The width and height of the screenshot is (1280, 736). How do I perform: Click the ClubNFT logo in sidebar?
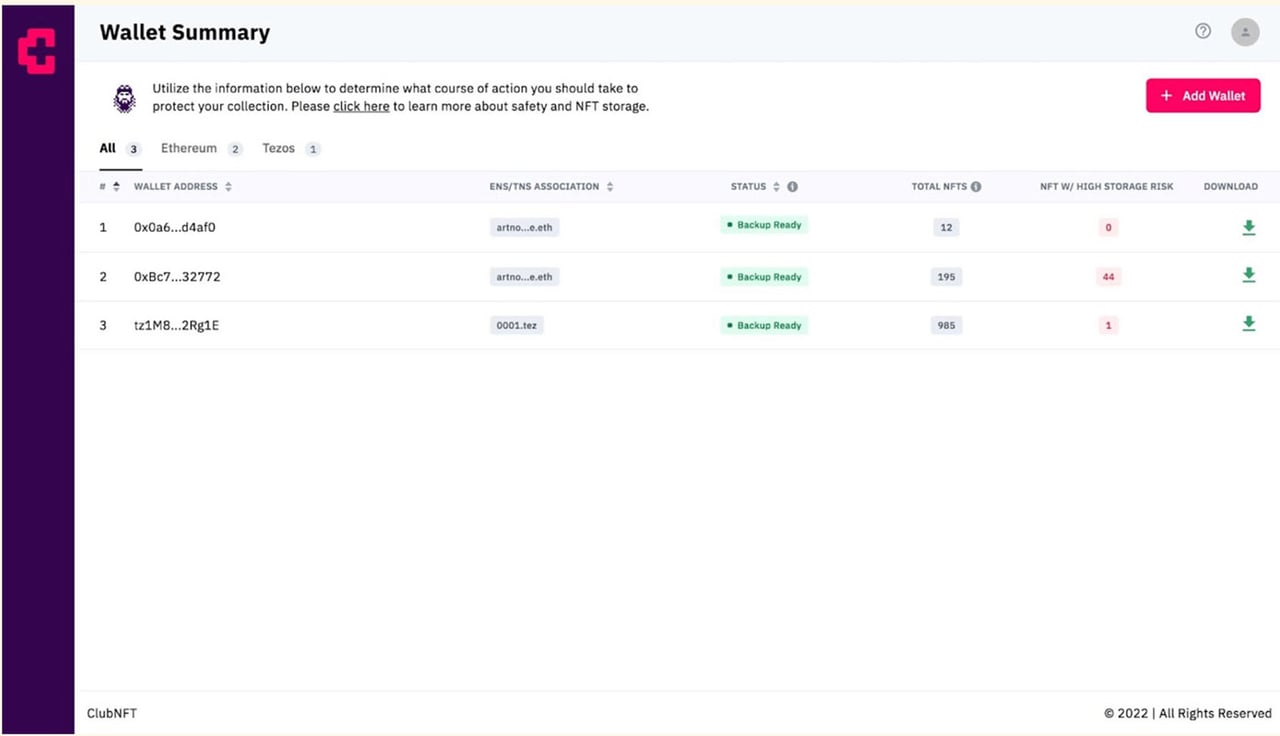37,51
